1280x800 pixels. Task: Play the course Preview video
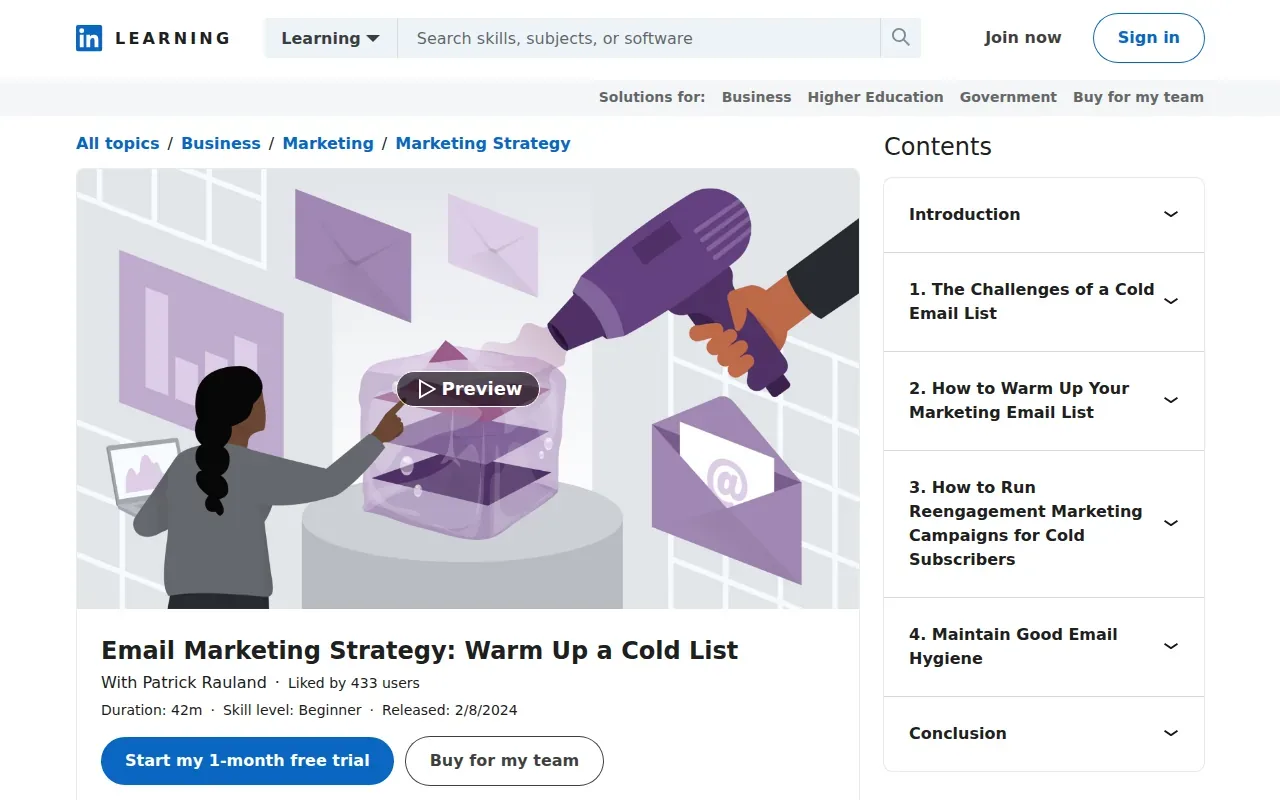coord(468,389)
